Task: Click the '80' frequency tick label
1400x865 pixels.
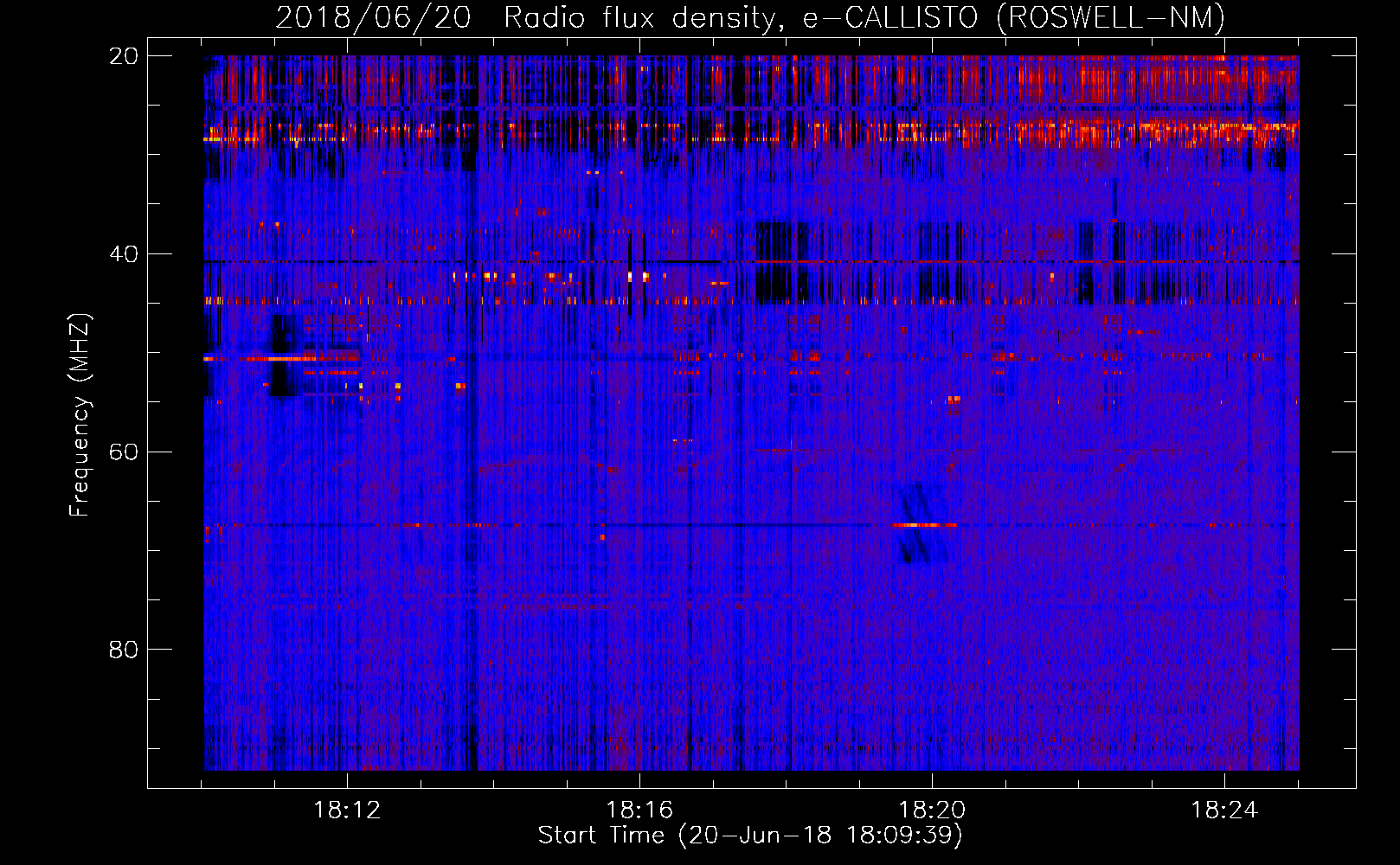Action: tap(124, 650)
